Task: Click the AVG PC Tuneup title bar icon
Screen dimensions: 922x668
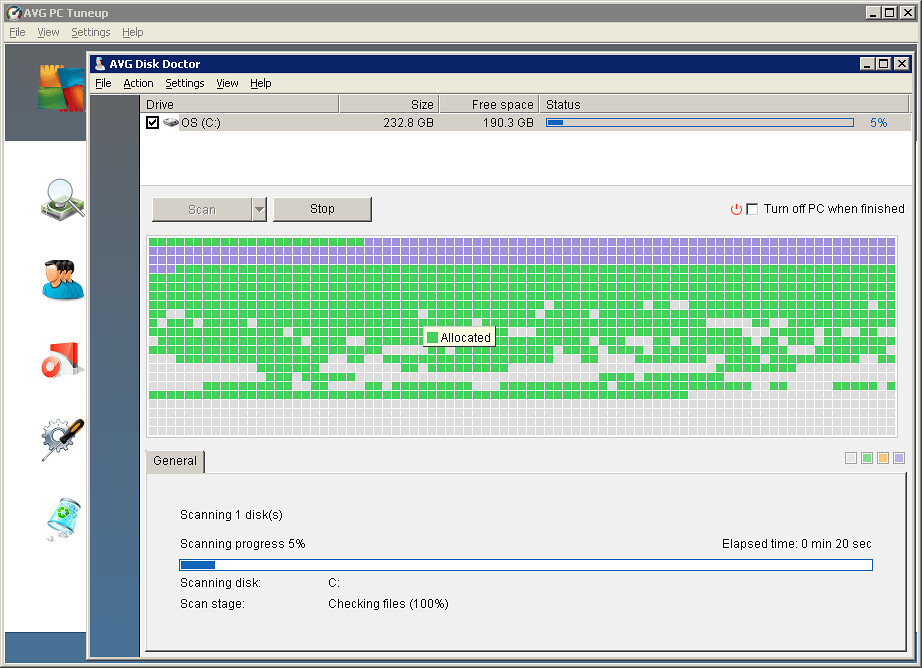Action: [14, 12]
